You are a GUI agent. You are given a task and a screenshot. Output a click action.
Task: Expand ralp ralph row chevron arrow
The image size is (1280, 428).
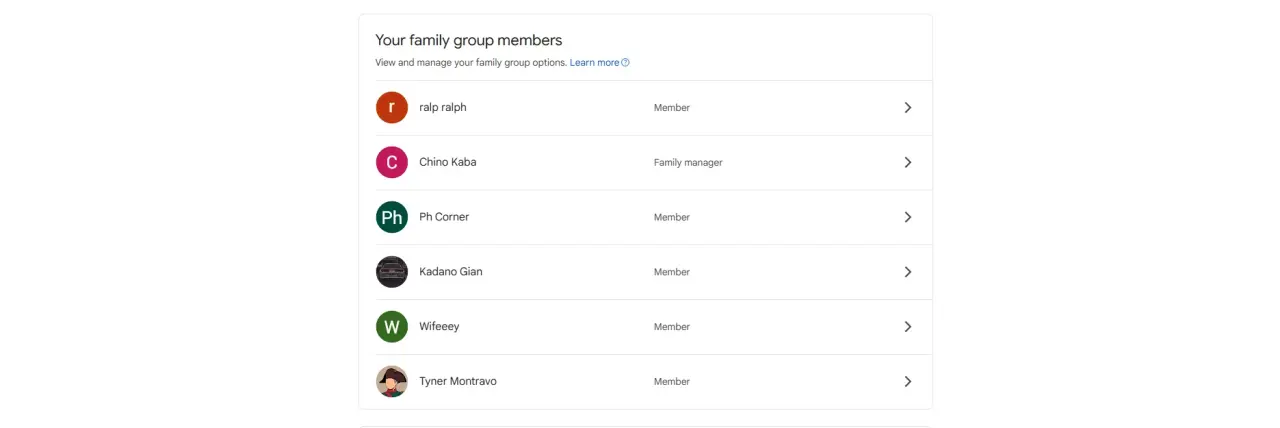click(x=908, y=107)
